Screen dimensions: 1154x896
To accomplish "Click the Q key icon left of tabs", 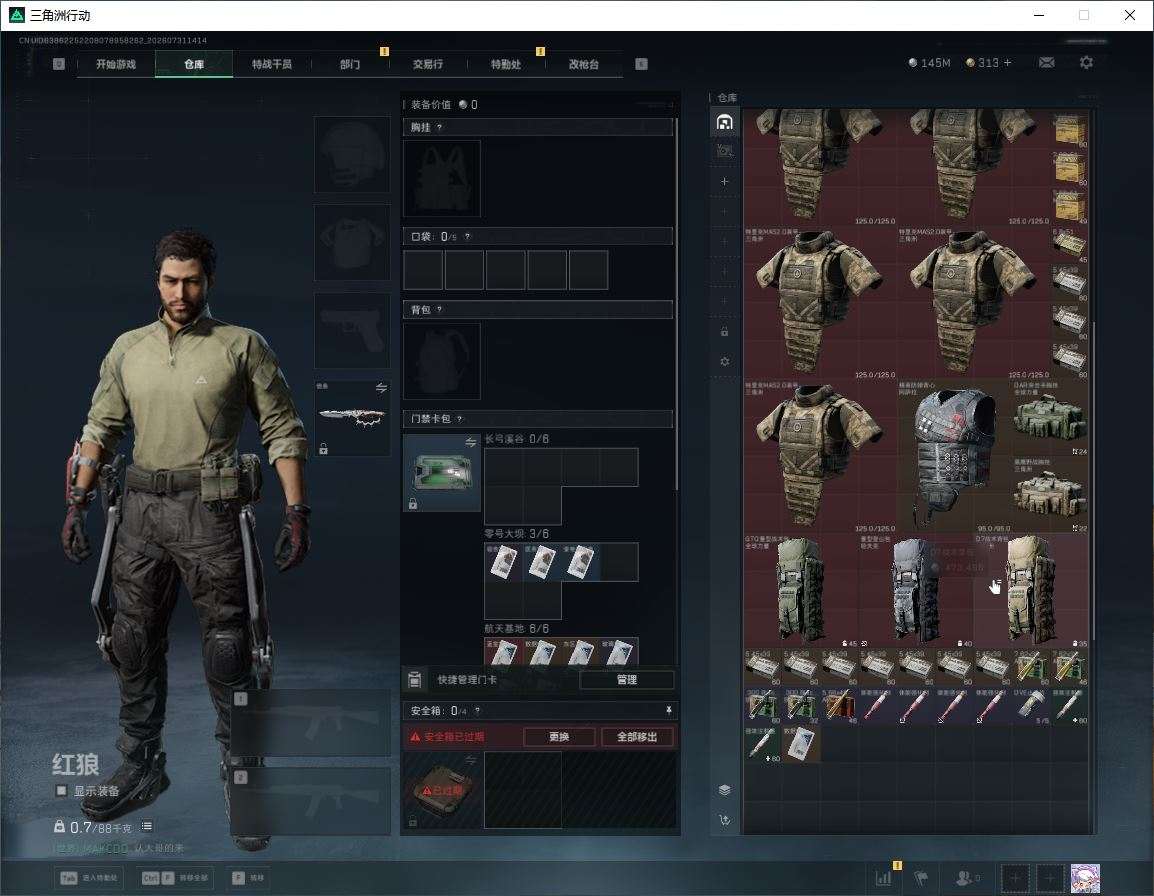I will (x=59, y=64).
